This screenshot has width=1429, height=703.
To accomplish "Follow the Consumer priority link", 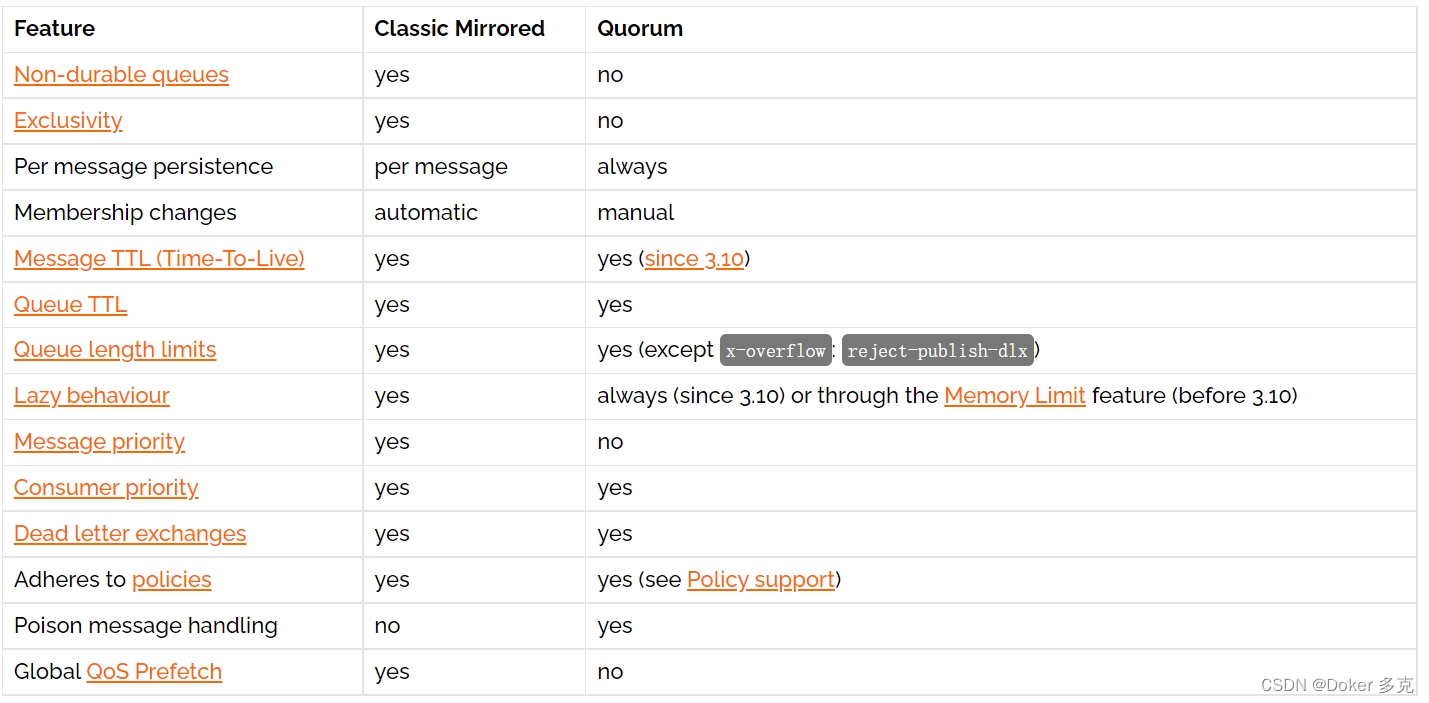I will [x=106, y=488].
